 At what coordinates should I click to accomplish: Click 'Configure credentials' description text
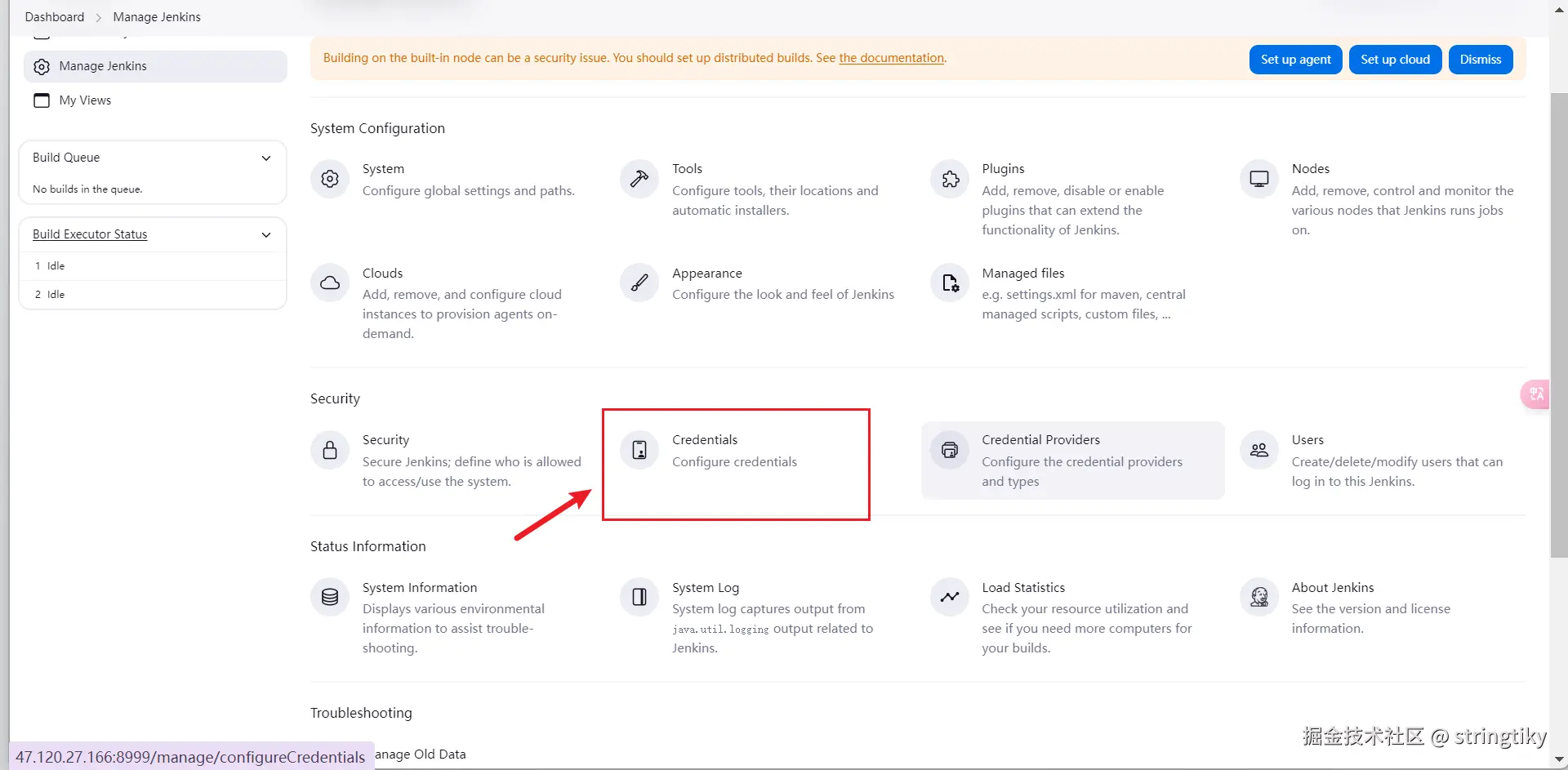coord(734,462)
